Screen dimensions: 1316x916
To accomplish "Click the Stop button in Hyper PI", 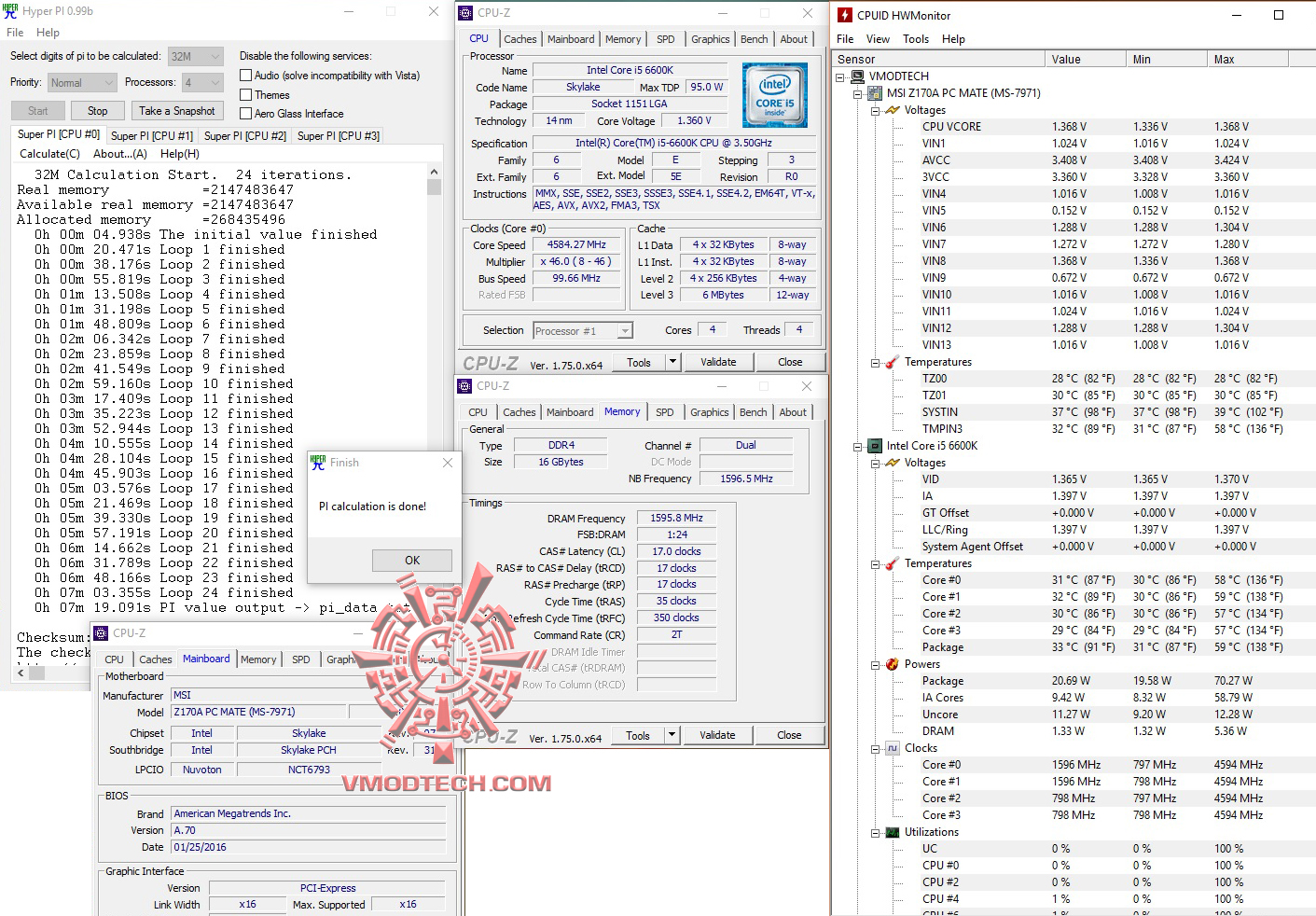I will click(97, 111).
